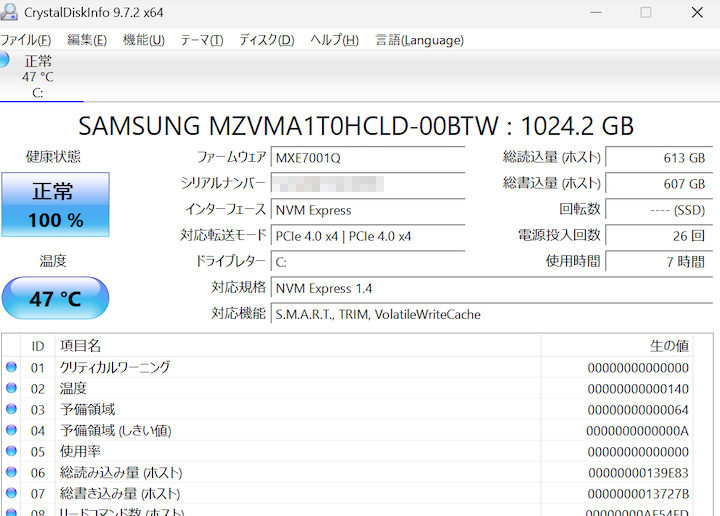Click status orb beside クリティカルワーニング row
The width and height of the screenshot is (720, 516).
tap(12, 367)
